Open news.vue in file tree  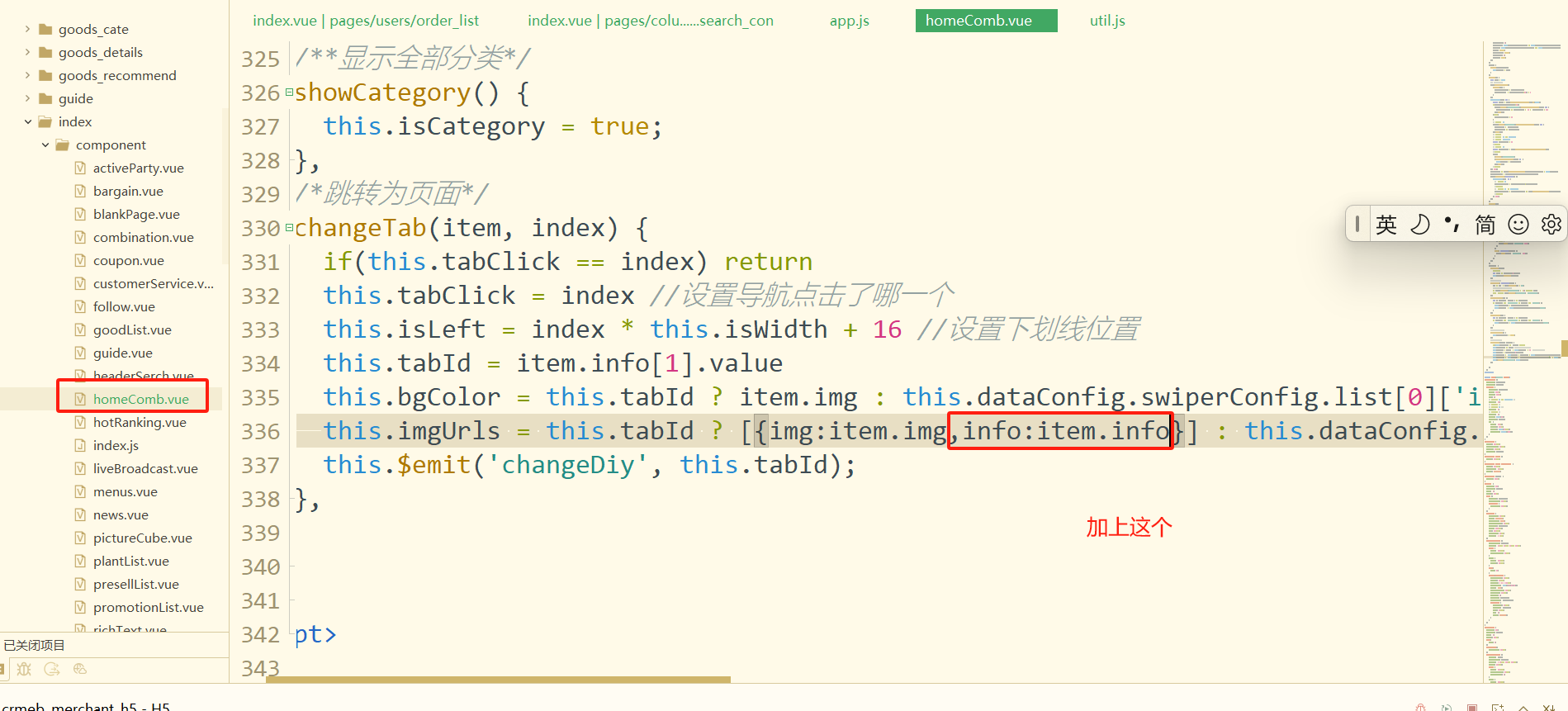coord(121,514)
